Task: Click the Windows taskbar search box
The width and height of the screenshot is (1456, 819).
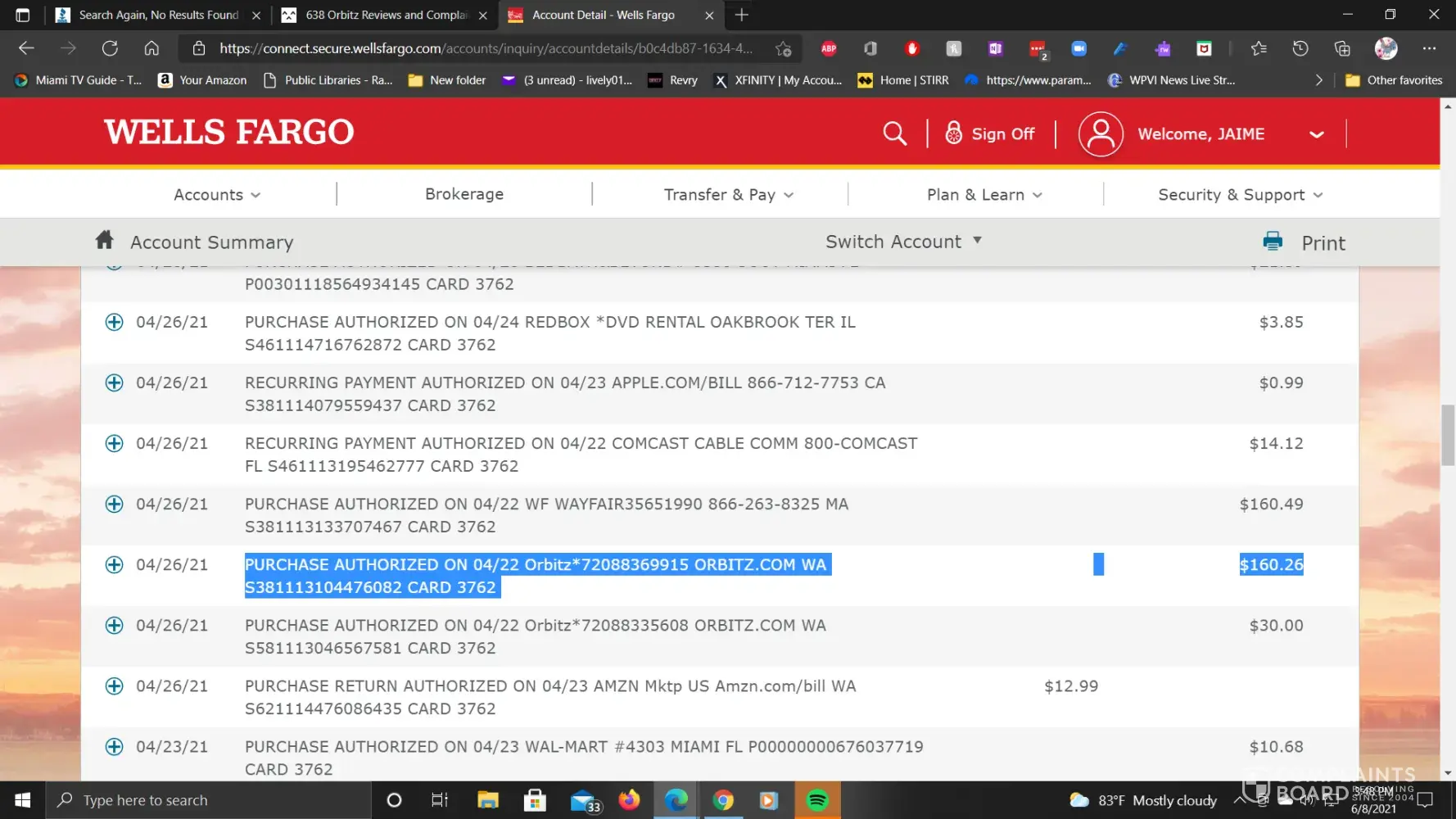Action: click(x=209, y=800)
